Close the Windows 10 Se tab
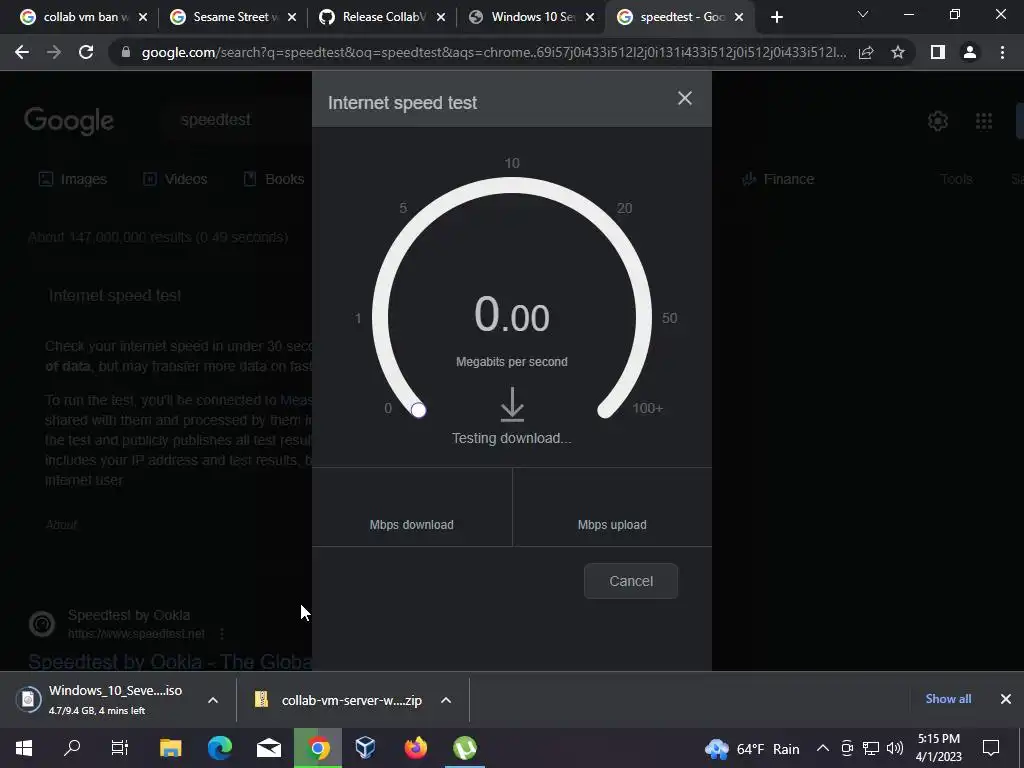Image resolution: width=1024 pixels, height=768 pixels. point(590,17)
